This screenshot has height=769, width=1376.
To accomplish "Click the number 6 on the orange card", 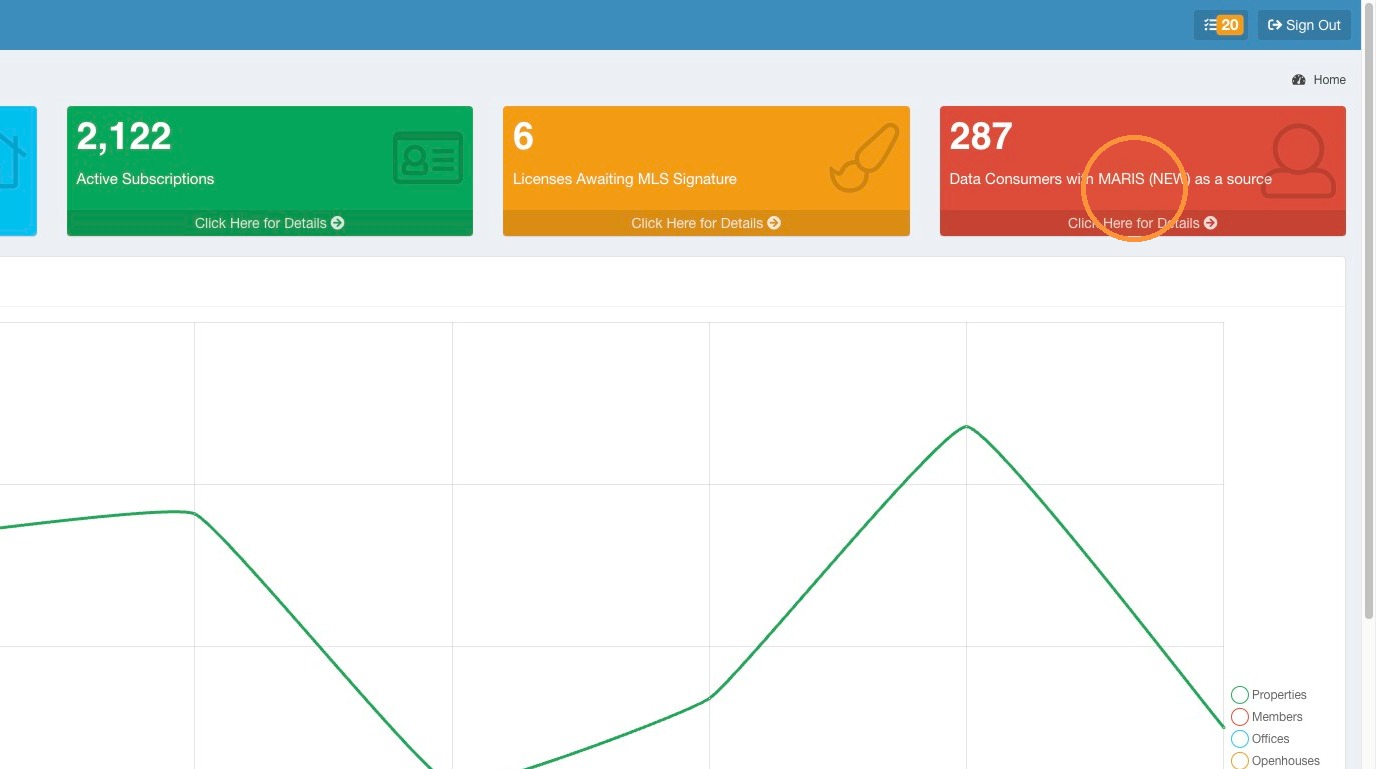I will point(523,136).
